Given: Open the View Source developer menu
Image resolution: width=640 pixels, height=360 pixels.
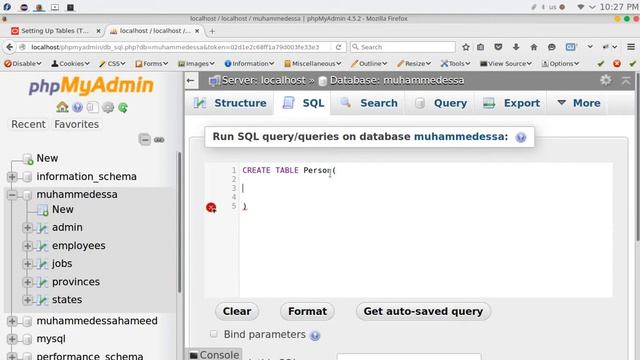Looking at the screenshot, I should (506, 64).
